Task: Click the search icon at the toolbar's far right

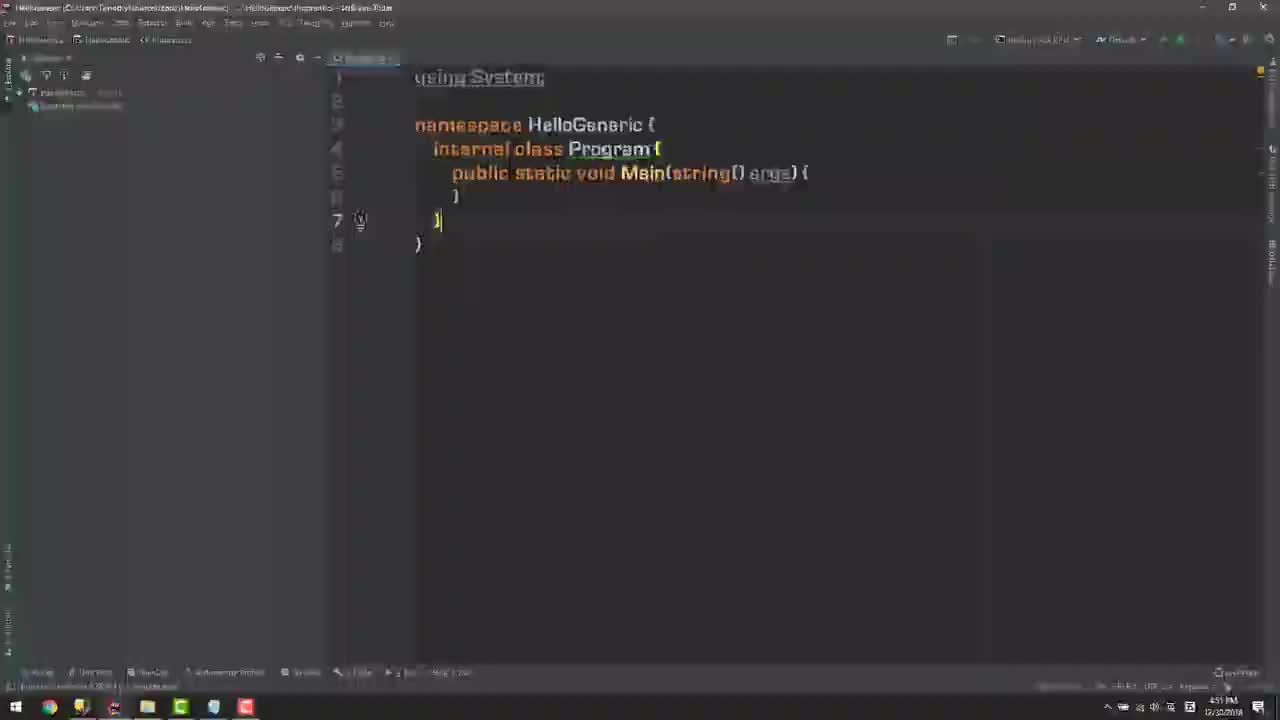Action: 1270,40
